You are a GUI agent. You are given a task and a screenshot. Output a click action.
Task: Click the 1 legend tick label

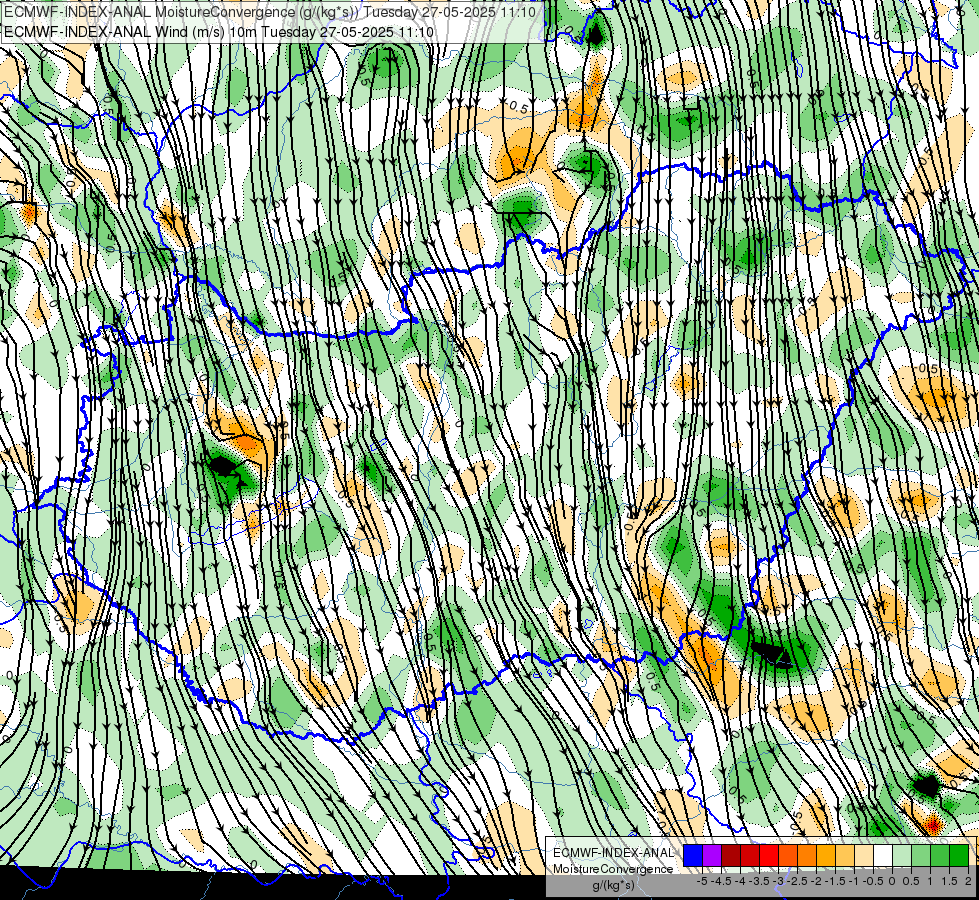tap(930, 881)
